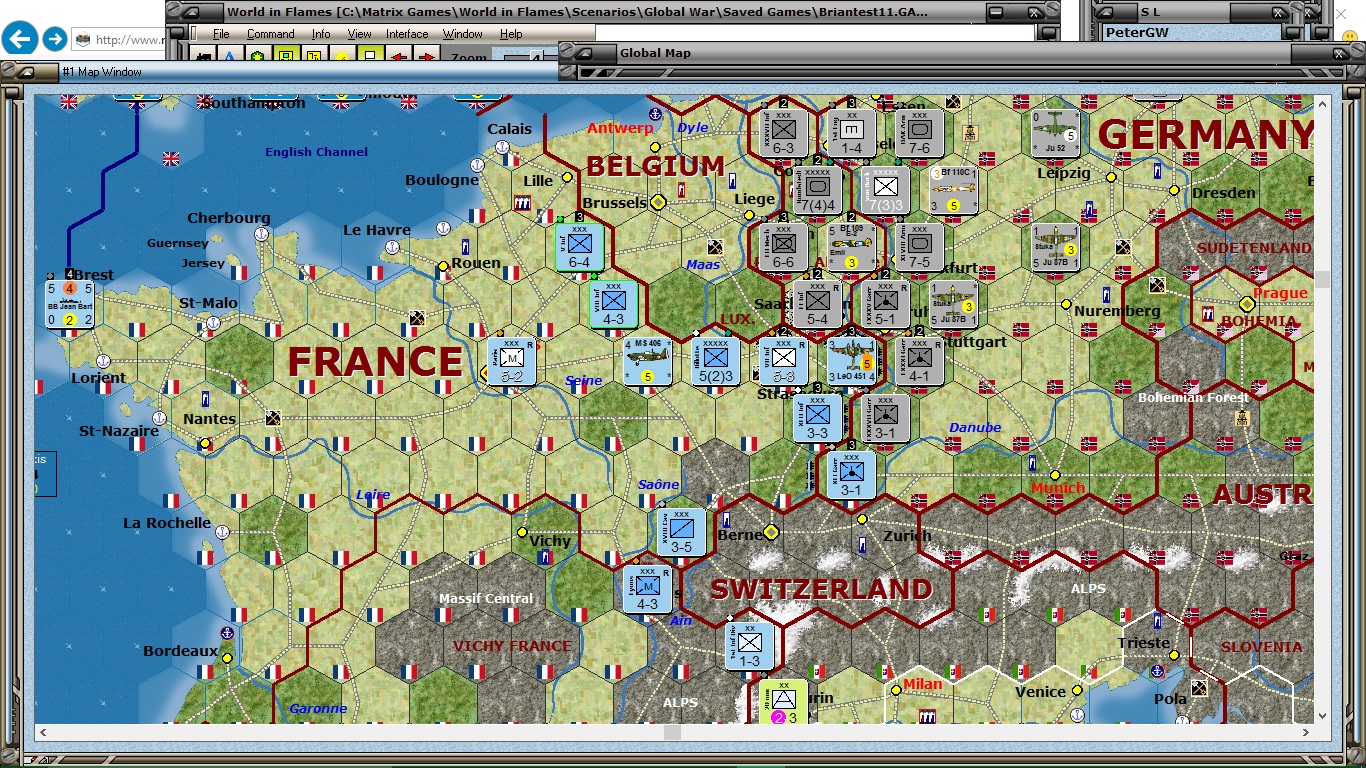The height and width of the screenshot is (768, 1366).
Task: Click the browser Forward arrow button
Action: coord(55,39)
